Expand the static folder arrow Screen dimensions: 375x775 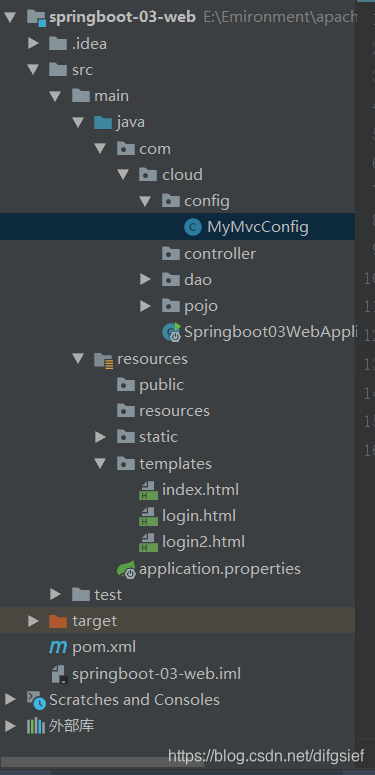coord(100,437)
